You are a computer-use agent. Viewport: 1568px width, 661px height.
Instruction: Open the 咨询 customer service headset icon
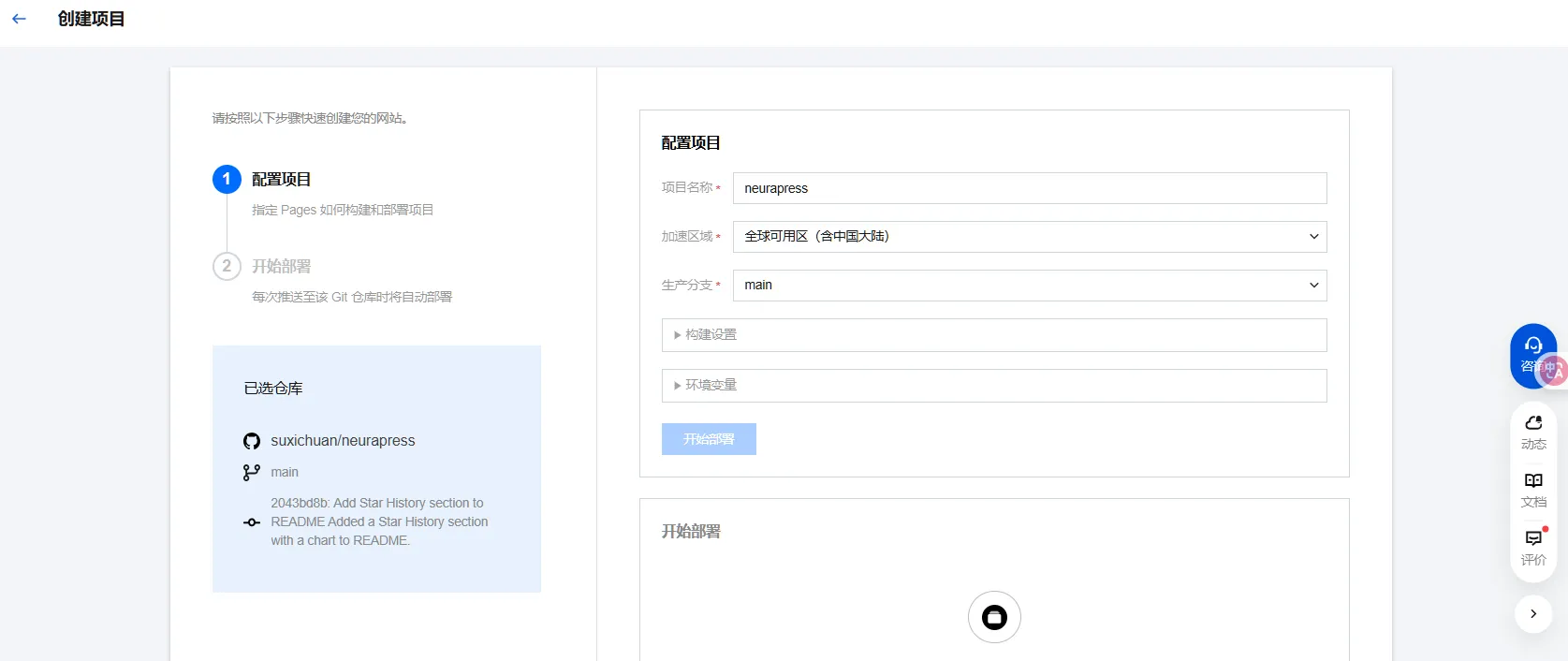[x=1532, y=346]
